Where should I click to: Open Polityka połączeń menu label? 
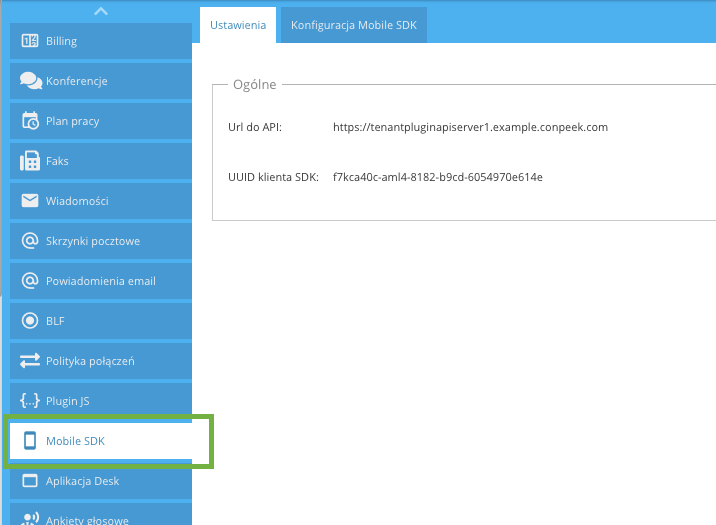(x=90, y=361)
